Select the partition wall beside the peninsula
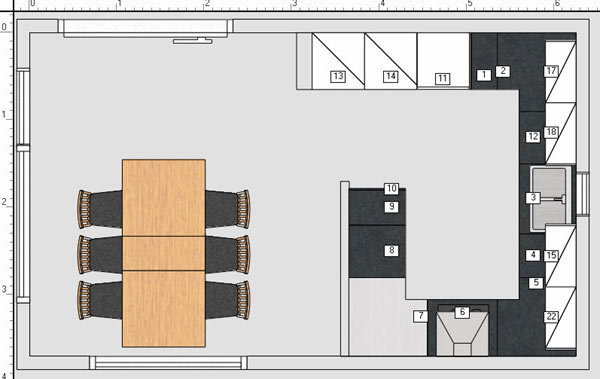The width and height of the screenshot is (600, 379). [345, 269]
